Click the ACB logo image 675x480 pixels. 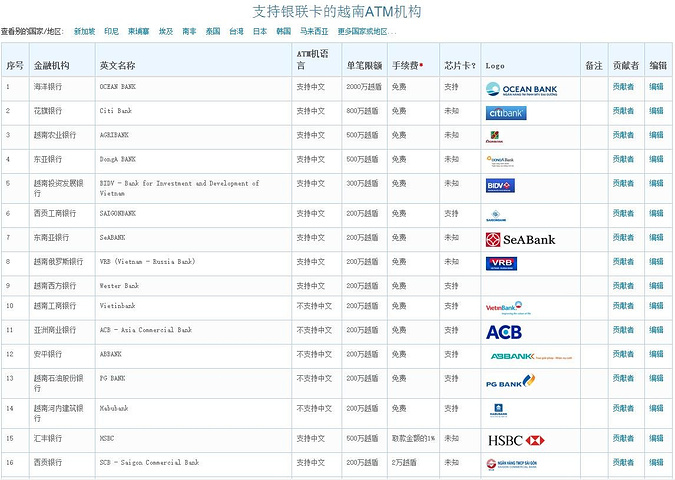504,332
